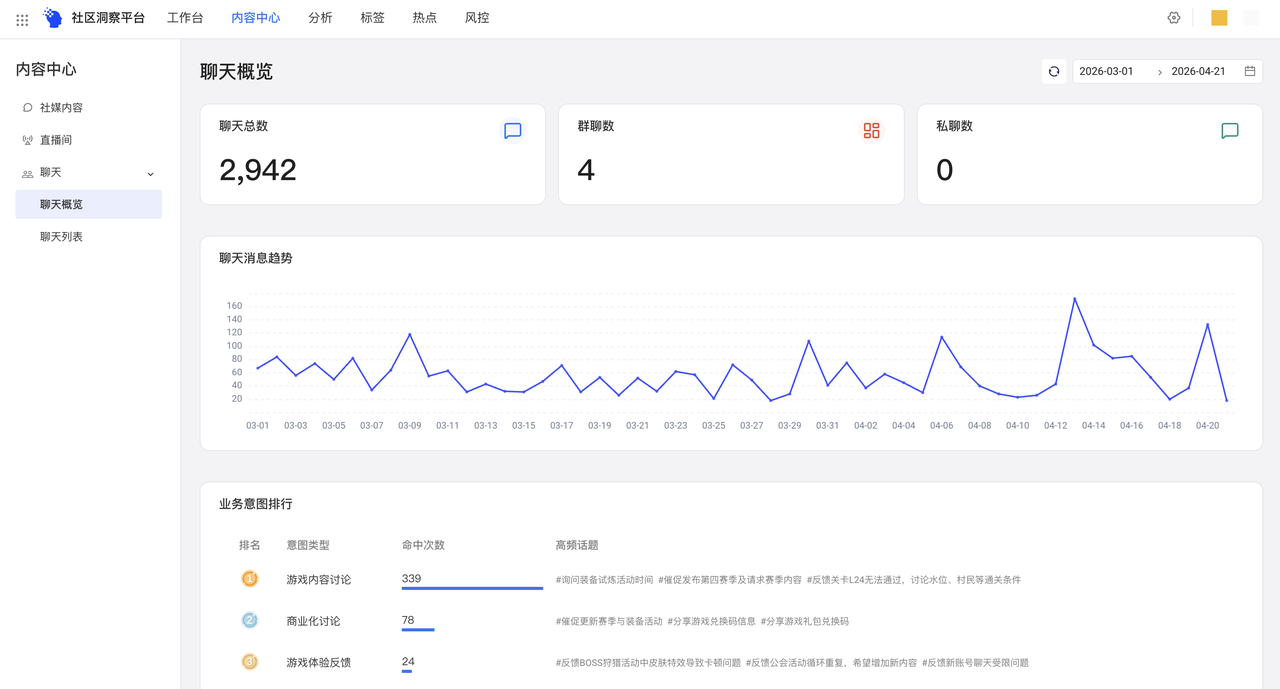This screenshot has height=689, width=1280.
Task: Click the #询问装备试炼活动时间 topic tag
Action: click(x=604, y=579)
